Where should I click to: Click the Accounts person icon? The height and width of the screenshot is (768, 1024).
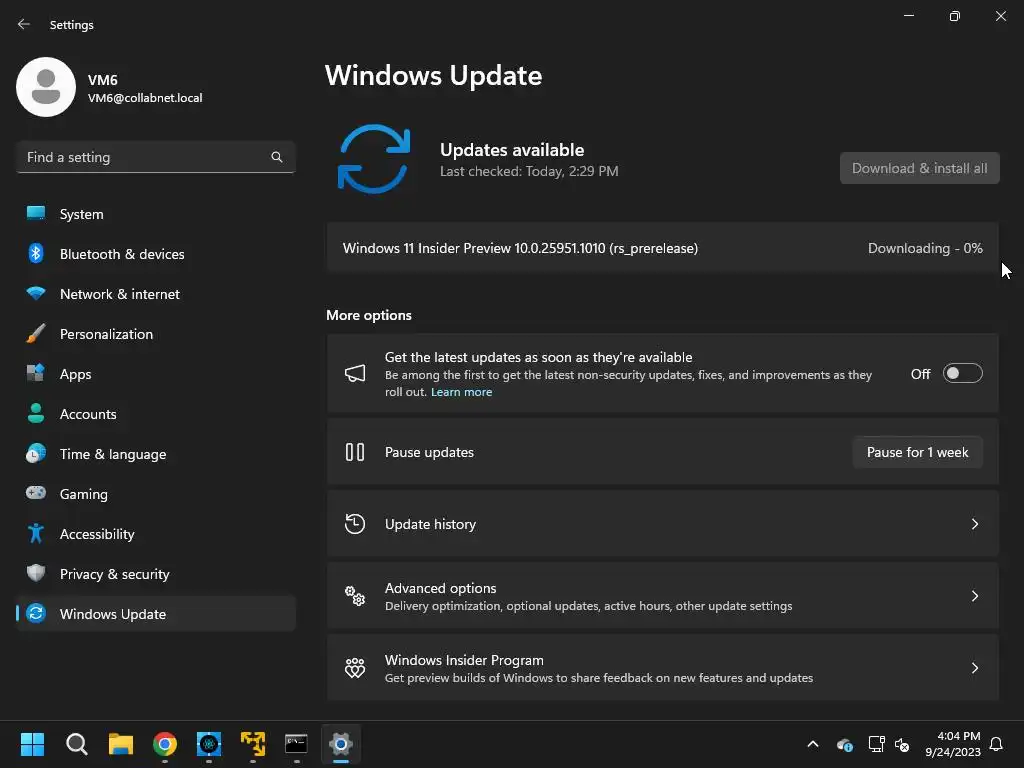click(36, 413)
